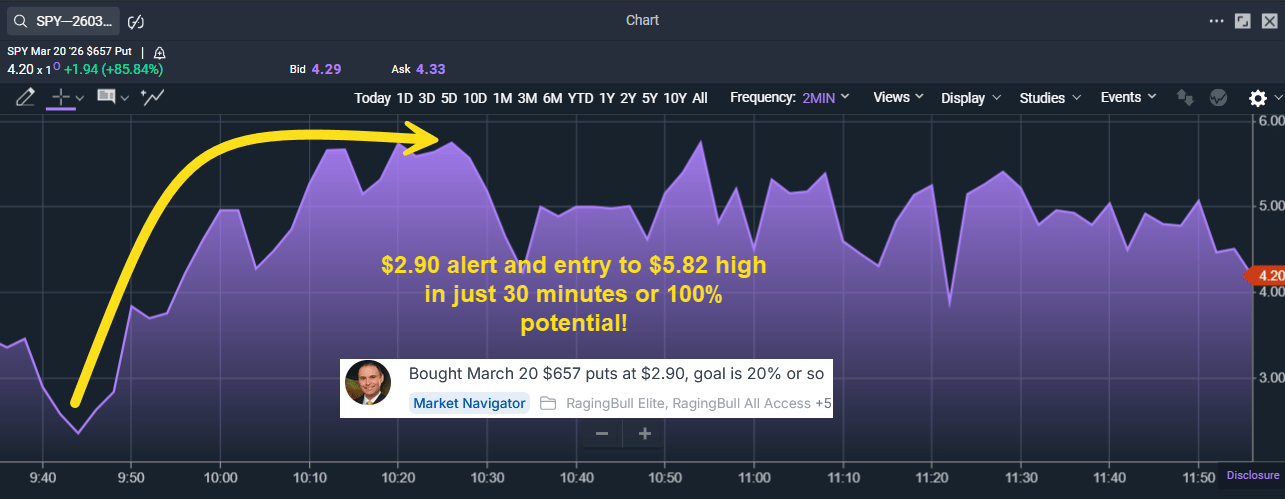The width and height of the screenshot is (1285, 499).
Task: Select the pencil drawing tool
Action: point(25,97)
